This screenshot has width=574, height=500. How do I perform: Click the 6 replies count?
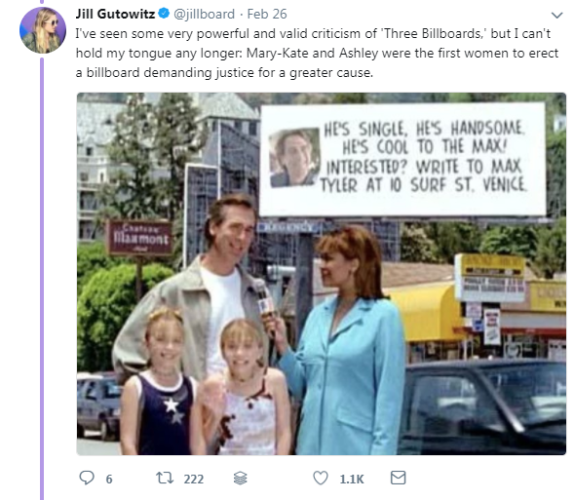109,479
